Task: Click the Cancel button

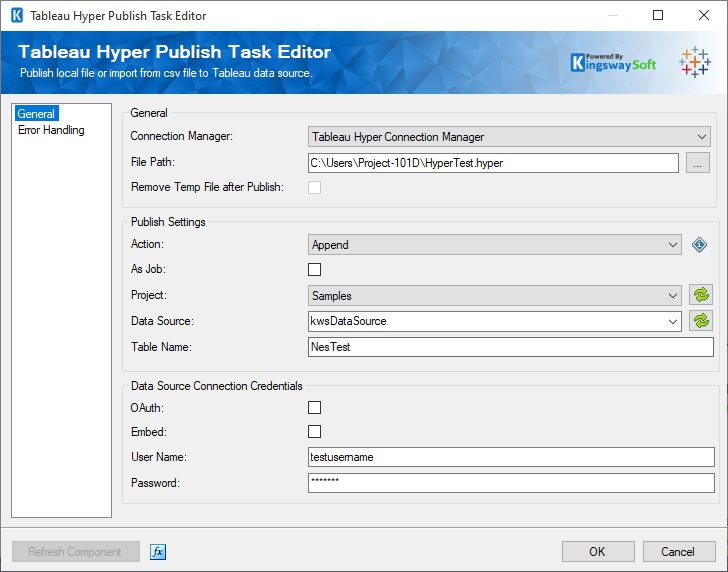Action: pyautogui.click(x=678, y=552)
